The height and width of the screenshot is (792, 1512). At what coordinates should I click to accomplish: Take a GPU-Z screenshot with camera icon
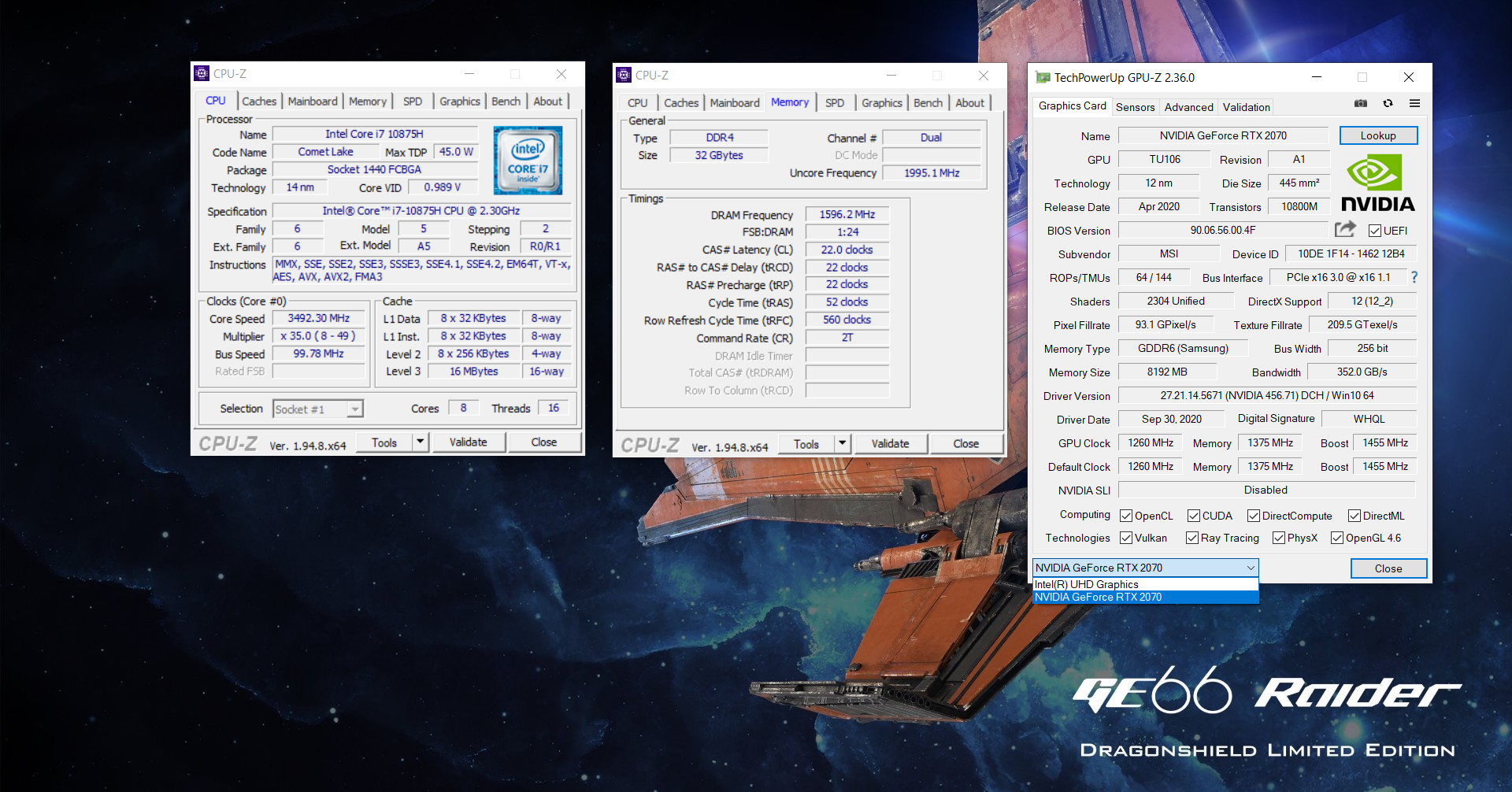click(x=1361, y=103)
